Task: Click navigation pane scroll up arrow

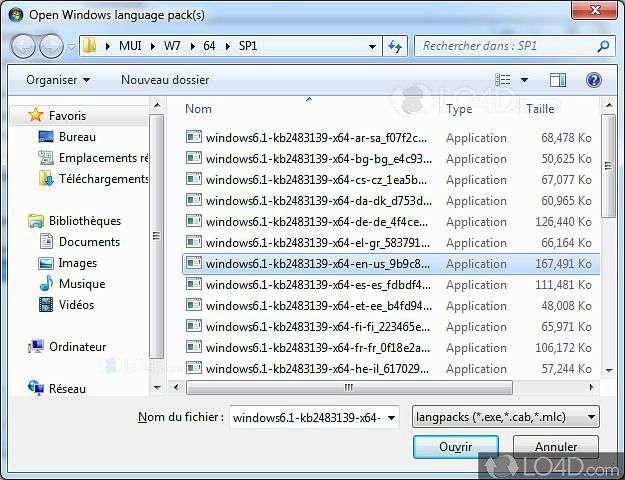Action: pos(157,105)
